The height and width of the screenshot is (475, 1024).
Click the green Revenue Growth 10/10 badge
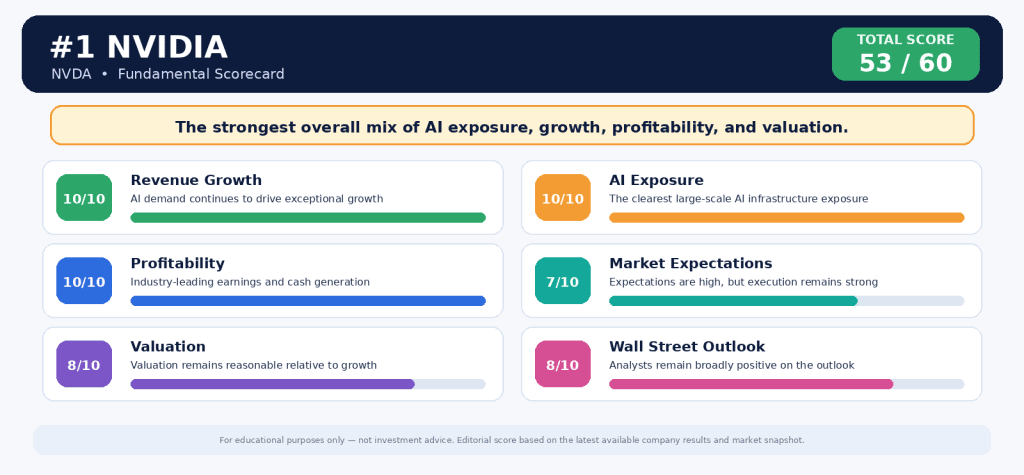[84, 197]
